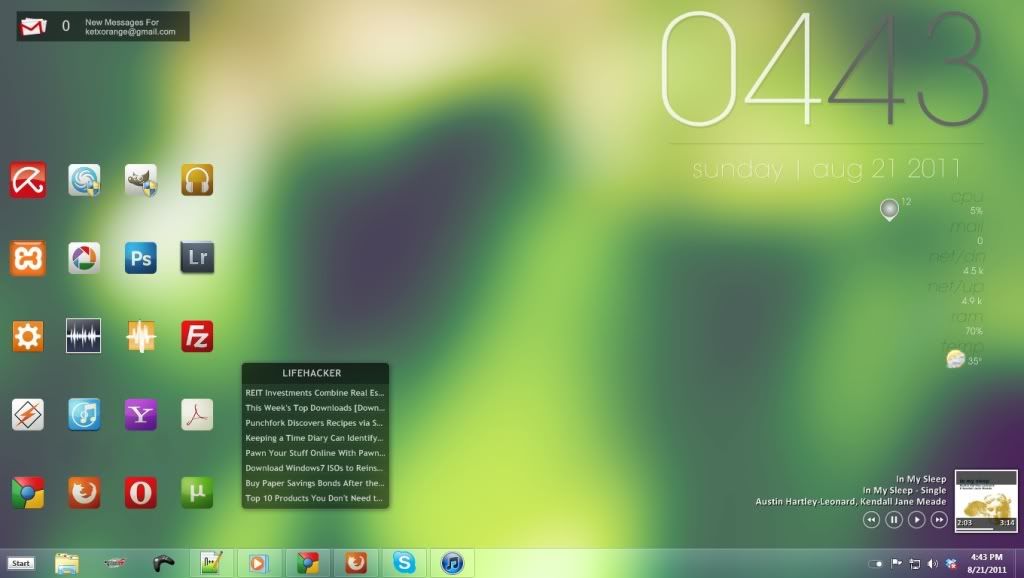Open µTorrent
This screenshot has width=1024, height=578.
[197, 492]
